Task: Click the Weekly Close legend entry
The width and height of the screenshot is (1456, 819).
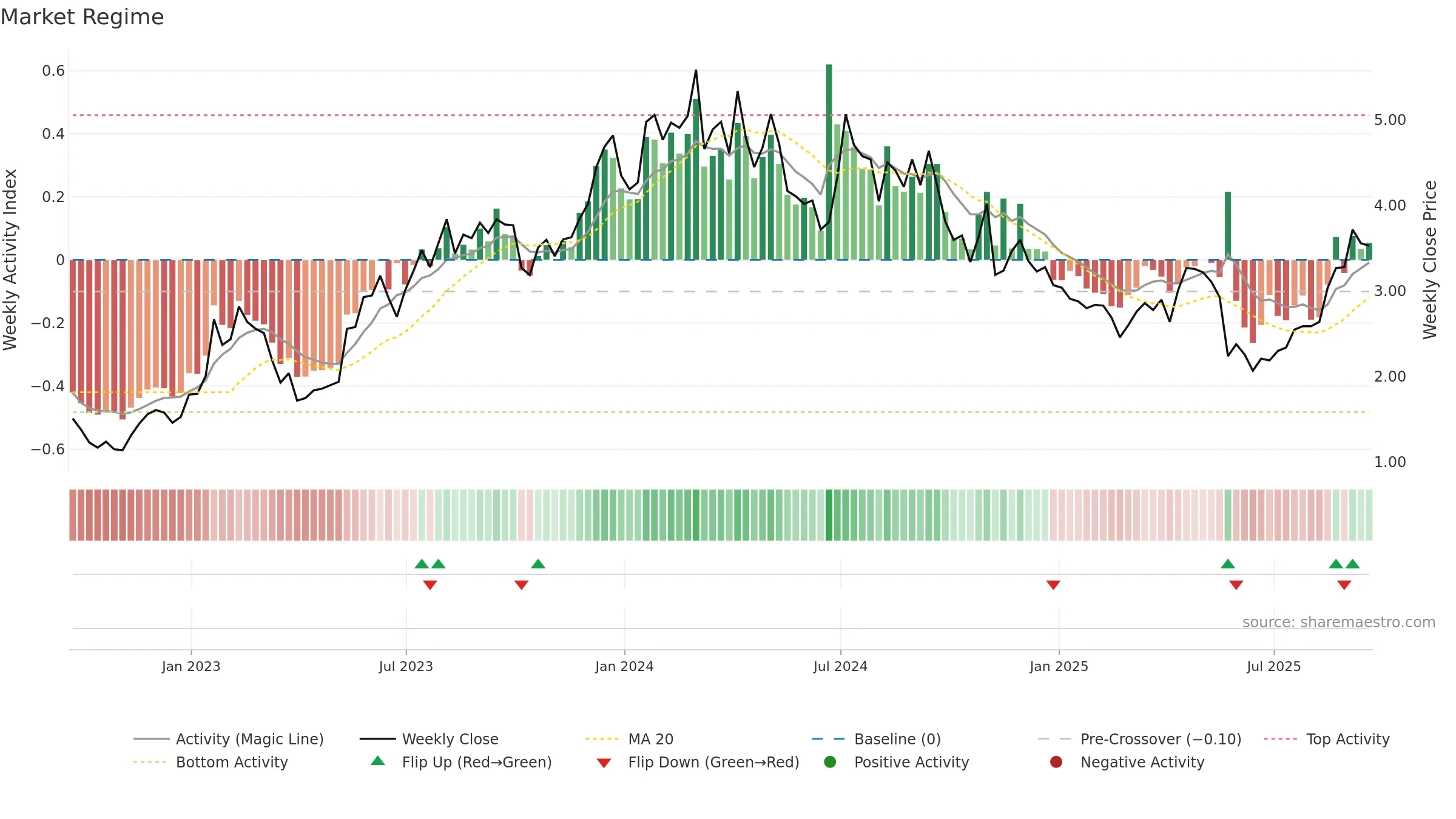Action: click(x=429, y=739)
